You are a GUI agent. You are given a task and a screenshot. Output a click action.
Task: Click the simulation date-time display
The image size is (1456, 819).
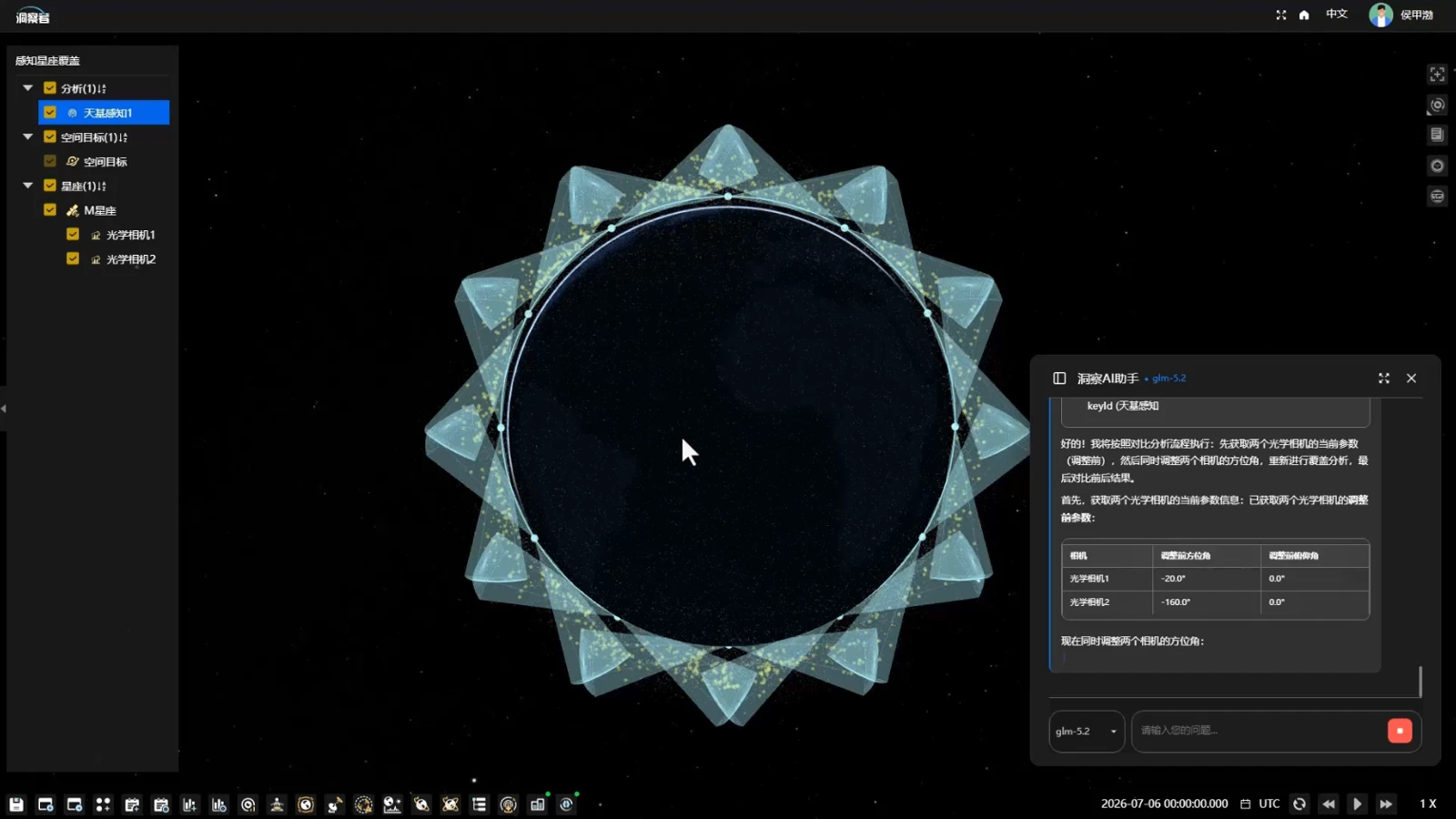point(1164,804)
